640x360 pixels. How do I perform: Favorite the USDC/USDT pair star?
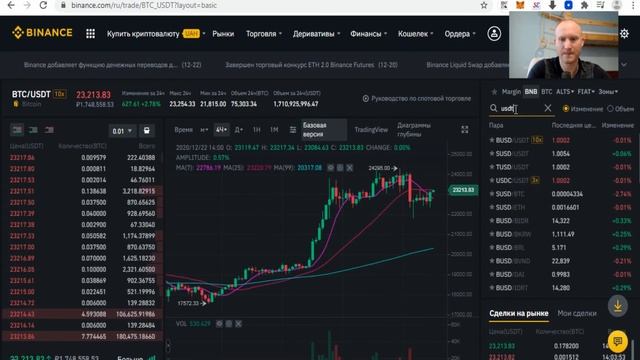tap(492, 180)
